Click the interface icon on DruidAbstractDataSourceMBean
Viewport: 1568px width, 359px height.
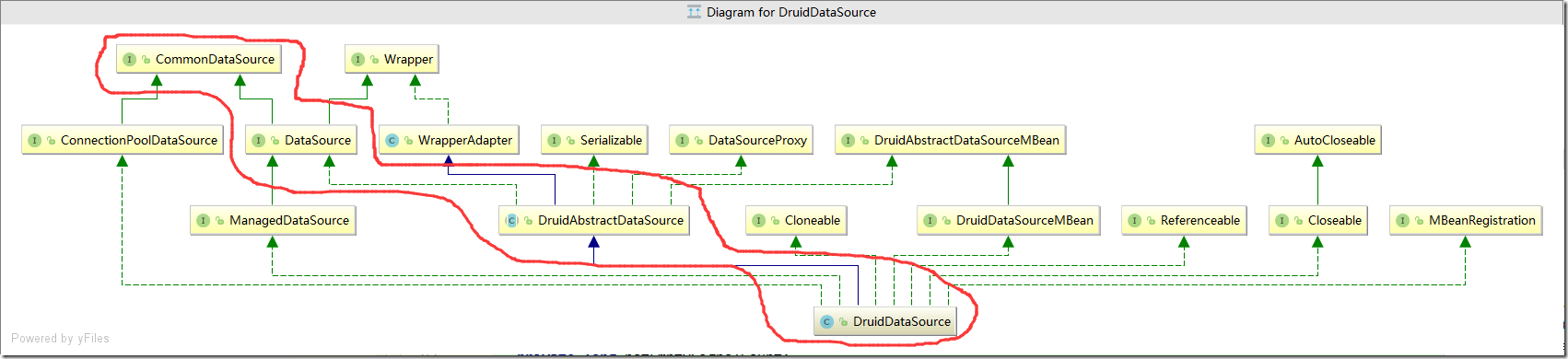(848, 141)
